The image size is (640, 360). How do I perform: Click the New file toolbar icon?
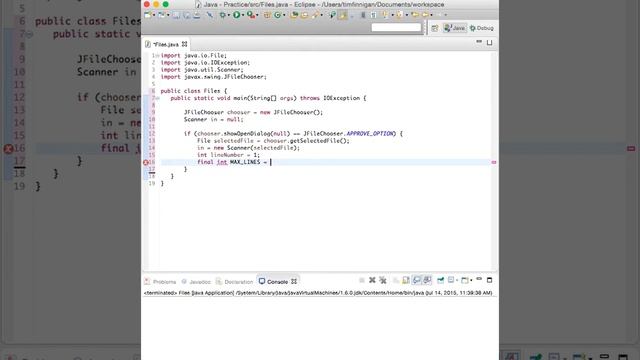point(148,15)
